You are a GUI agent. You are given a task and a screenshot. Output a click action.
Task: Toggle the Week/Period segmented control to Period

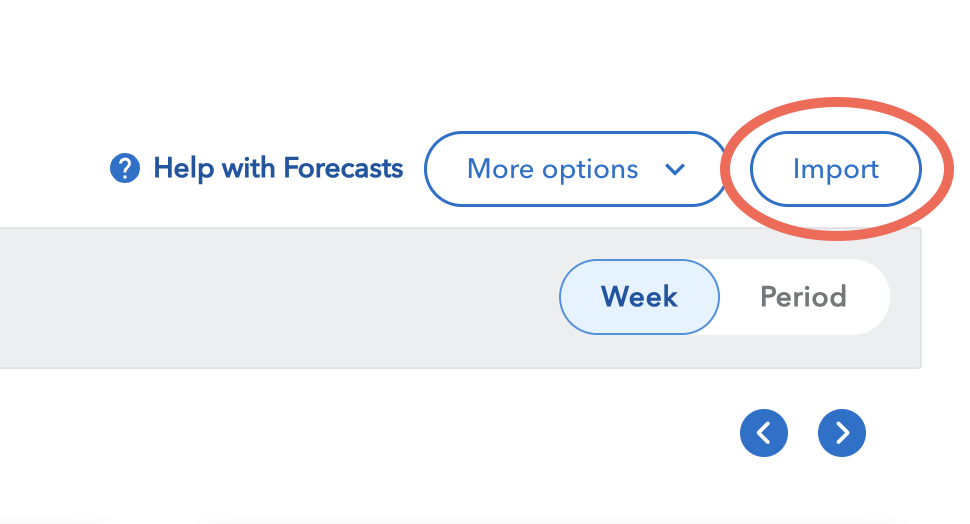804,297
